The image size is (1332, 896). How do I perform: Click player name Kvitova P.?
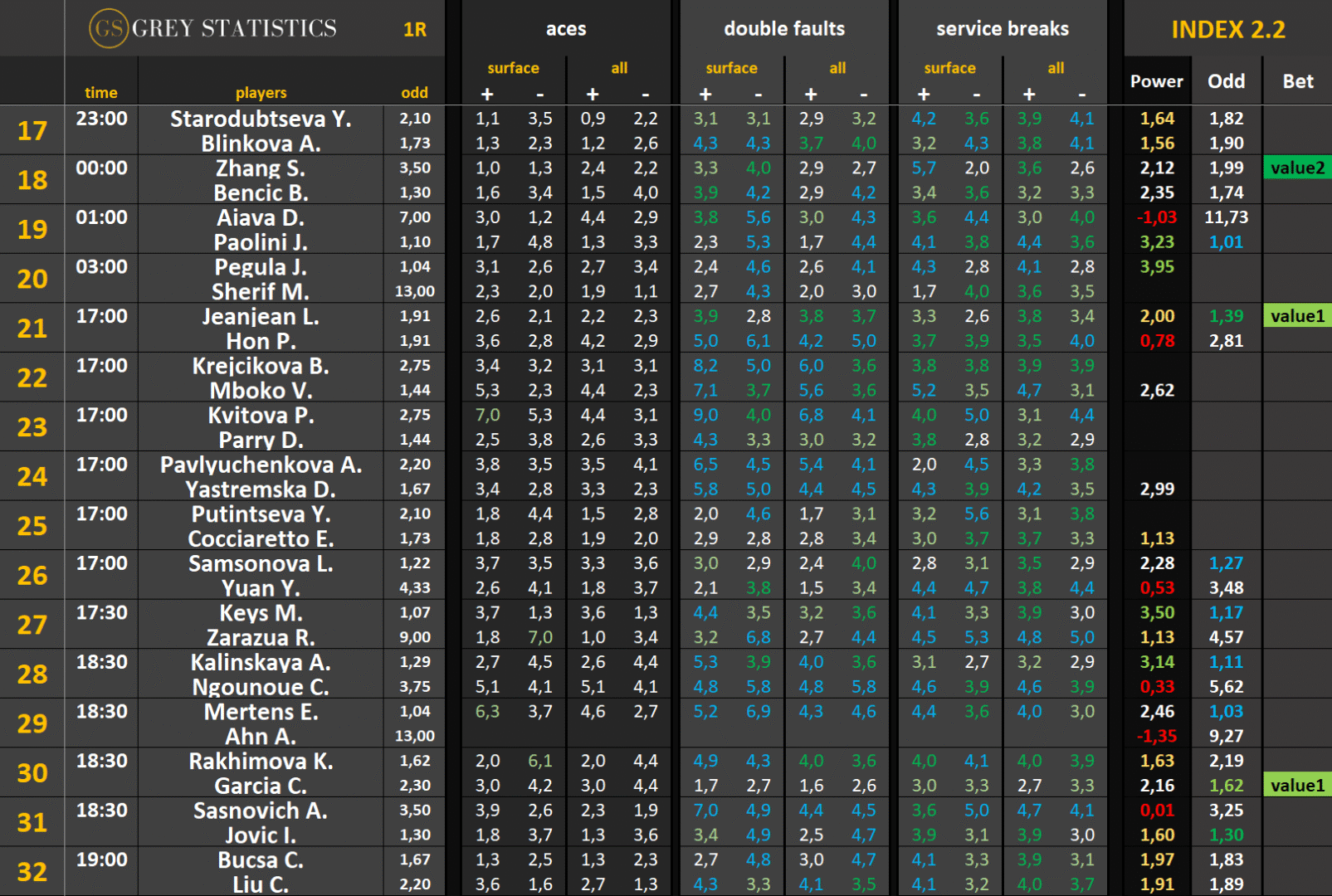tap(261, 416)
